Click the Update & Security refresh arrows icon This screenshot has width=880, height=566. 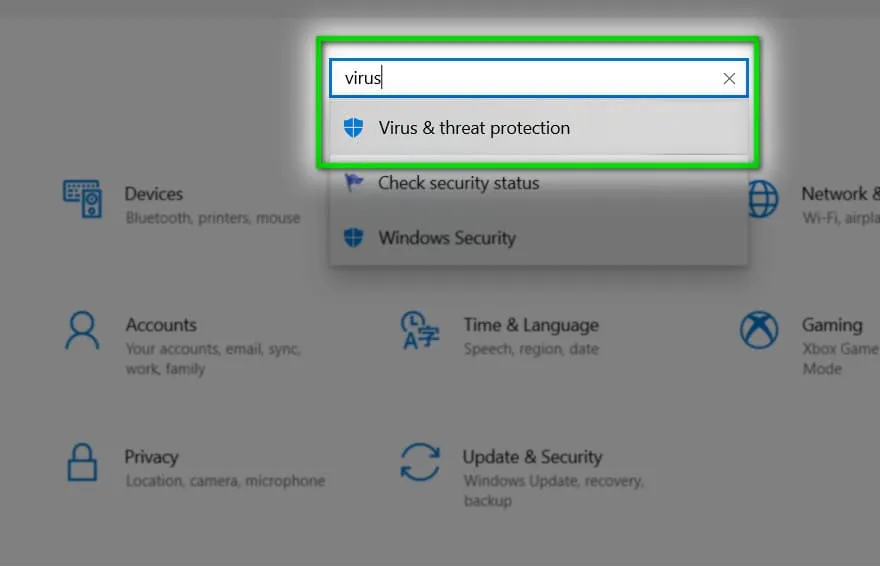pos(420,462)
